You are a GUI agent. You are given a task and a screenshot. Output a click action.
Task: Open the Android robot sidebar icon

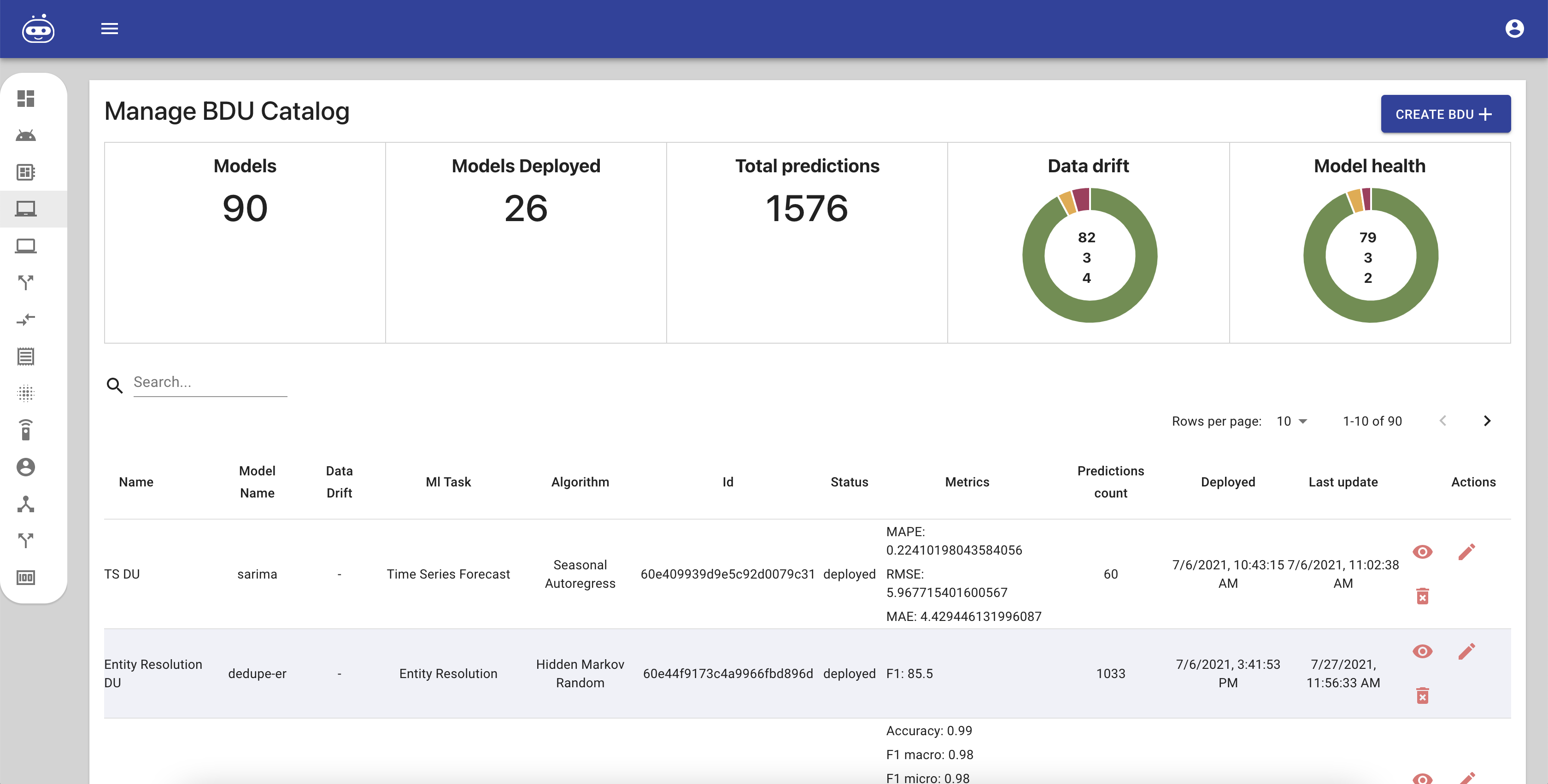pyautogui.click(x=26, y=135)
